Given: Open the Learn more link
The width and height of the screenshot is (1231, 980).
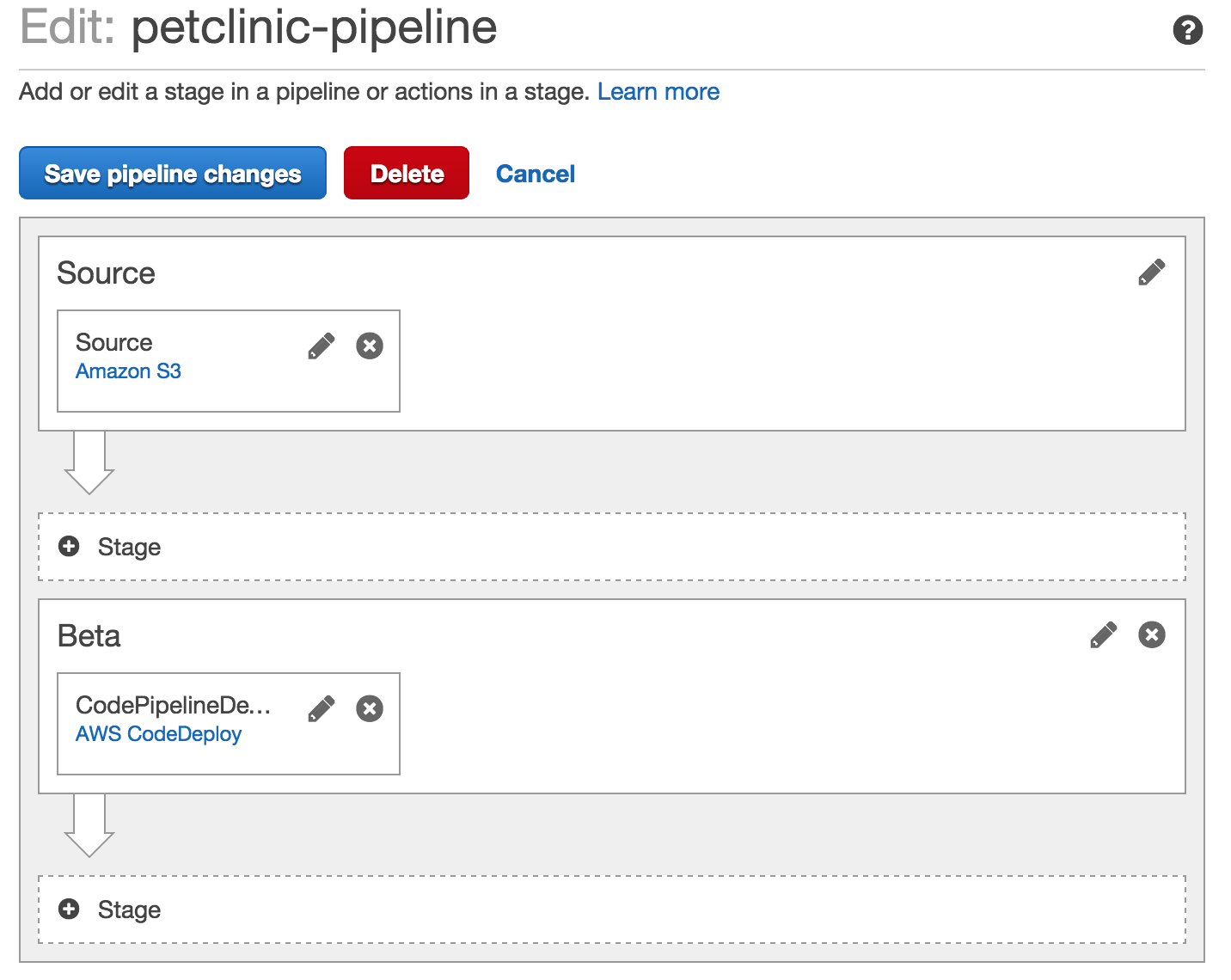Looking at the screenshot, I should click(658, 91).
